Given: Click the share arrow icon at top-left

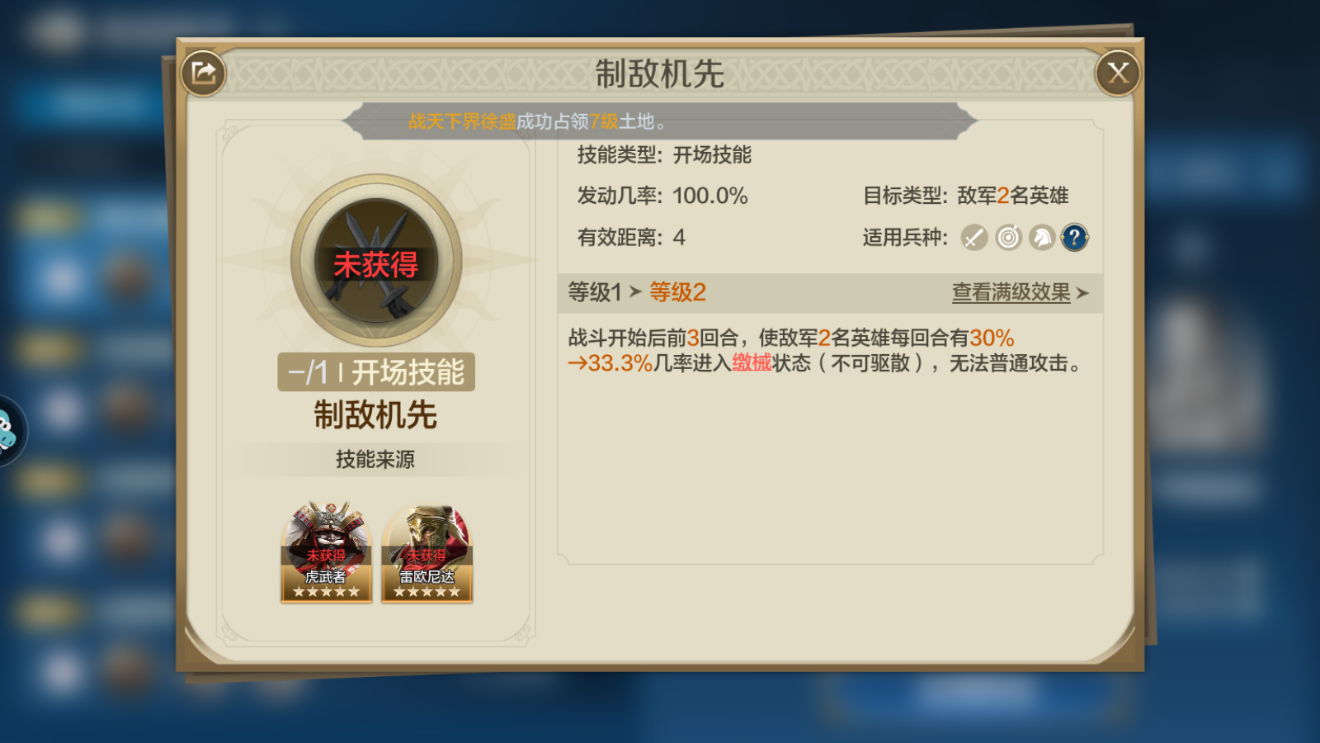Looking at the screenshot, I should [x=203, y=73].
